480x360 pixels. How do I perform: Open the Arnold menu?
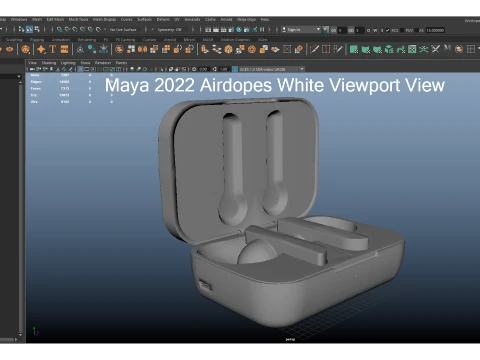(226, 20)
